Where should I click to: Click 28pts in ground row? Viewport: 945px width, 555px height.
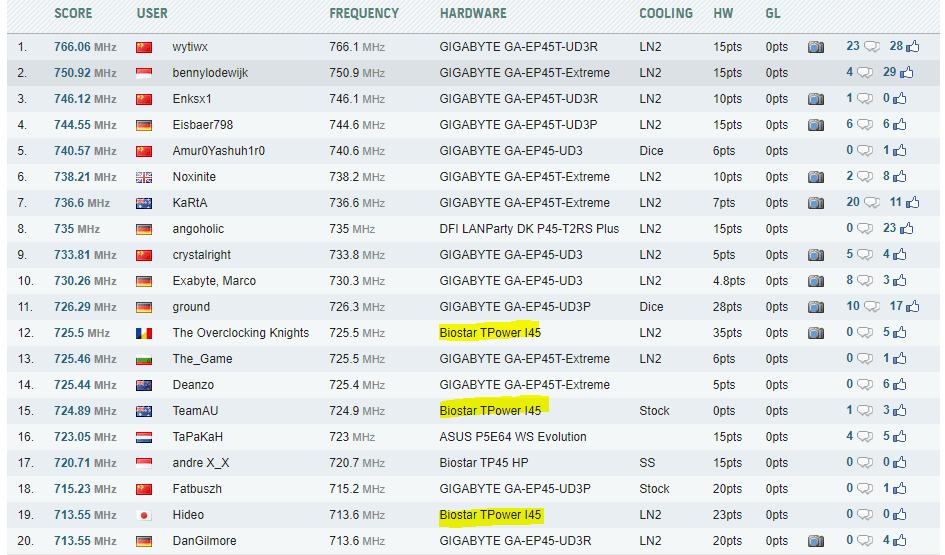(x=727, y=307)
